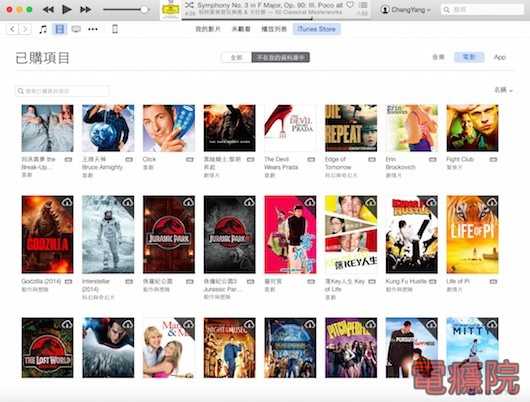The height and width of the screenshot is (402, 530).
Task: Adjust the volume slider knob
Action: [x=144, y=9]
